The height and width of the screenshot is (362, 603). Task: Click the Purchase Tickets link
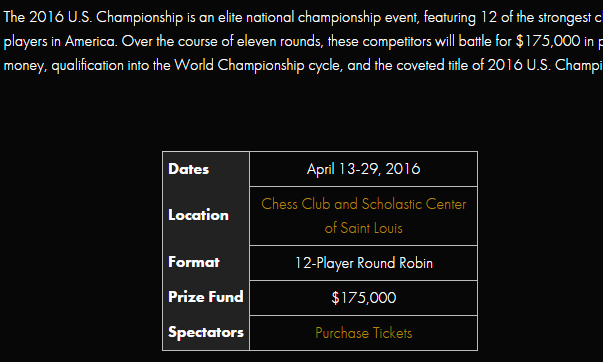tap(363, 333)
